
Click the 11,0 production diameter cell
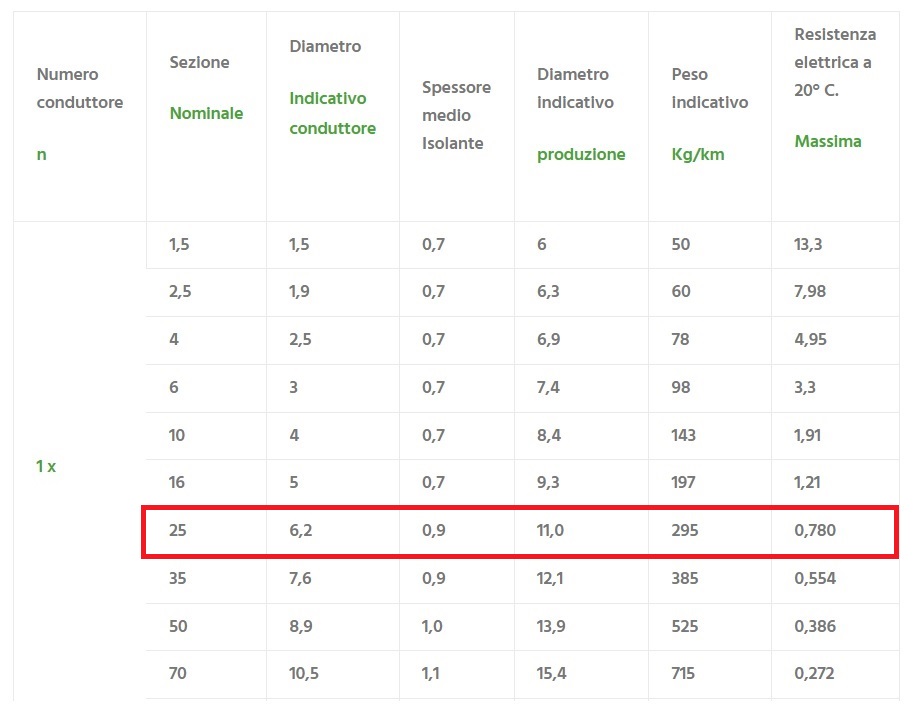(x=551, y=531)
